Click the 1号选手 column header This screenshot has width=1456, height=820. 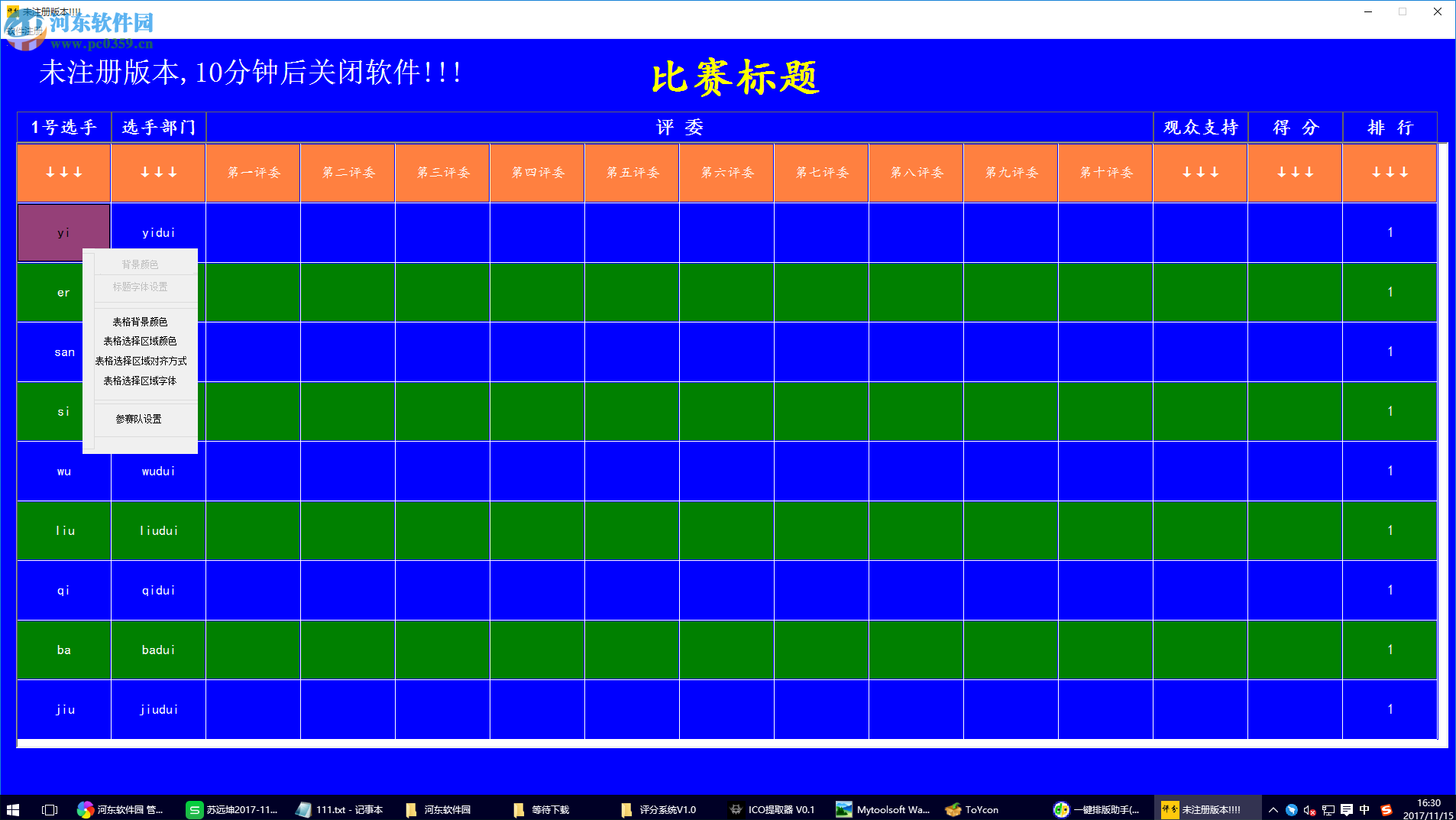point(64,127)
